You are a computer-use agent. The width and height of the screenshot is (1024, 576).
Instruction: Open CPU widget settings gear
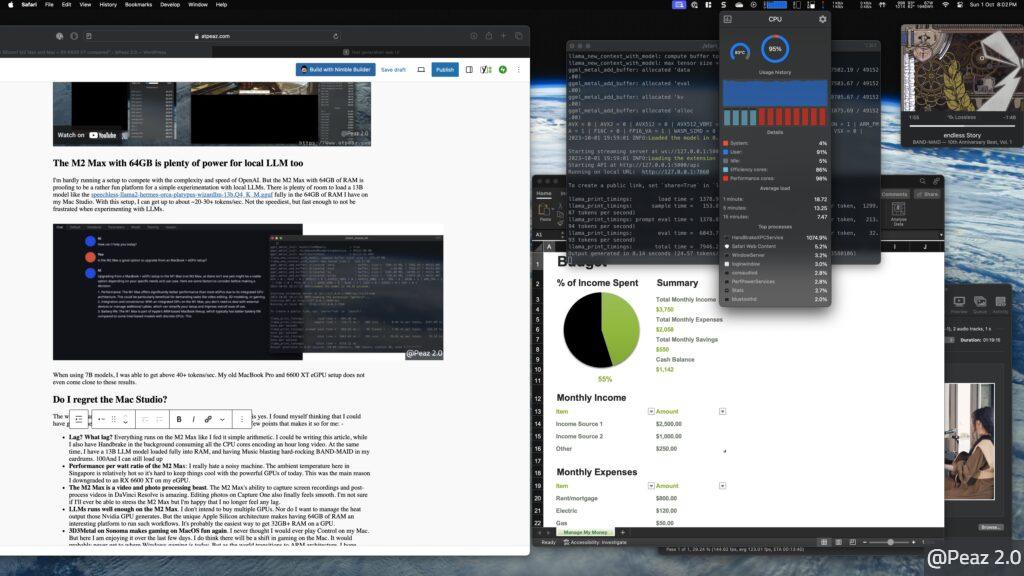point(822,19)
